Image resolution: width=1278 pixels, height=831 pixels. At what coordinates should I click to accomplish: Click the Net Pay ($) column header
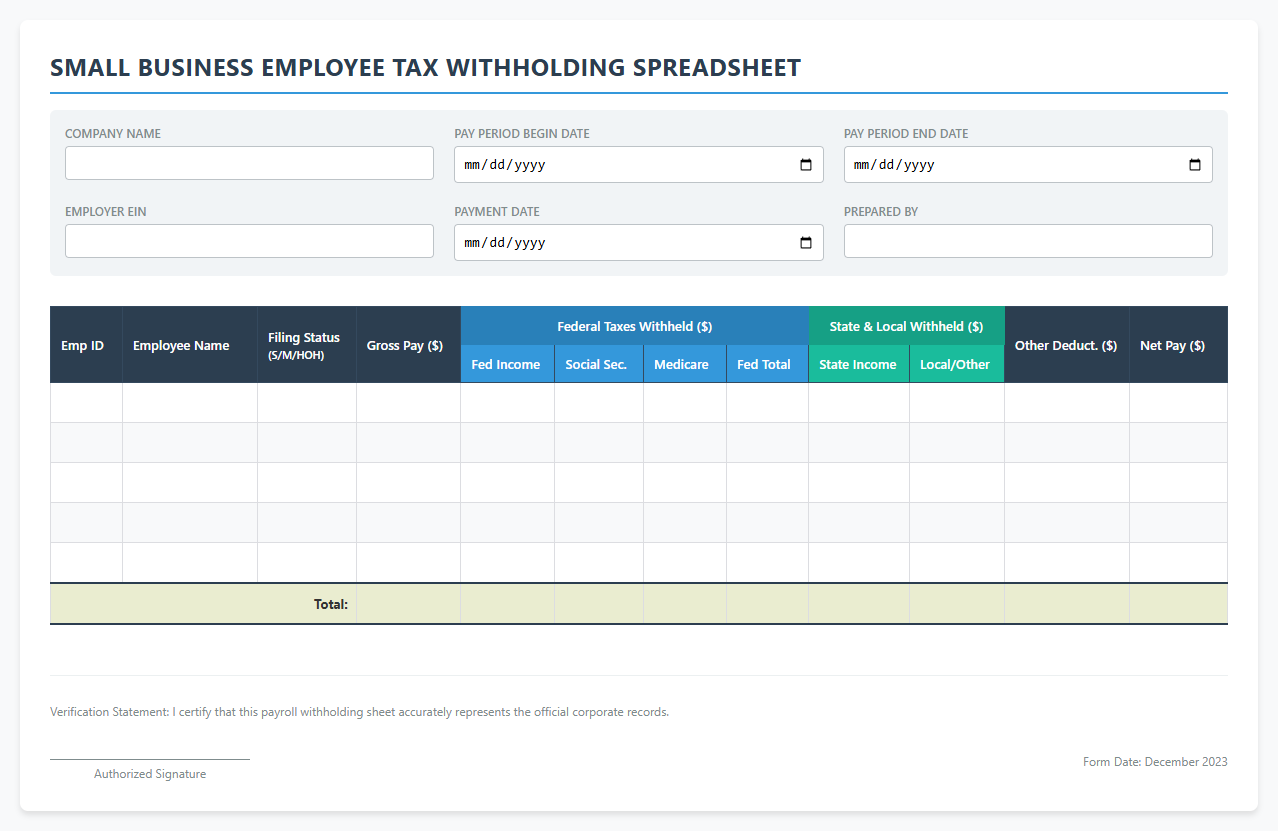[1178, 345]
